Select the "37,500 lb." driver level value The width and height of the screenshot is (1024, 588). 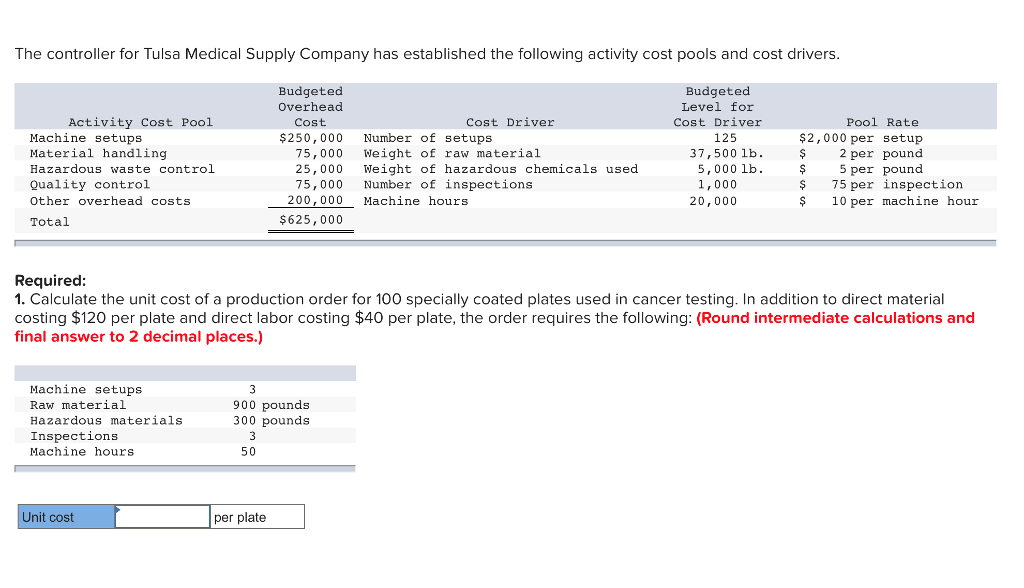coord(727,153)
